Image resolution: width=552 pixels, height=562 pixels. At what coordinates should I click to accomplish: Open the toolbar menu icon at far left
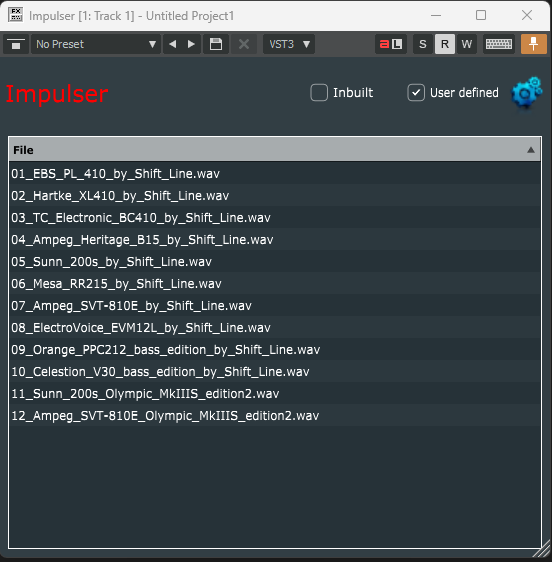tap(16, 44)
